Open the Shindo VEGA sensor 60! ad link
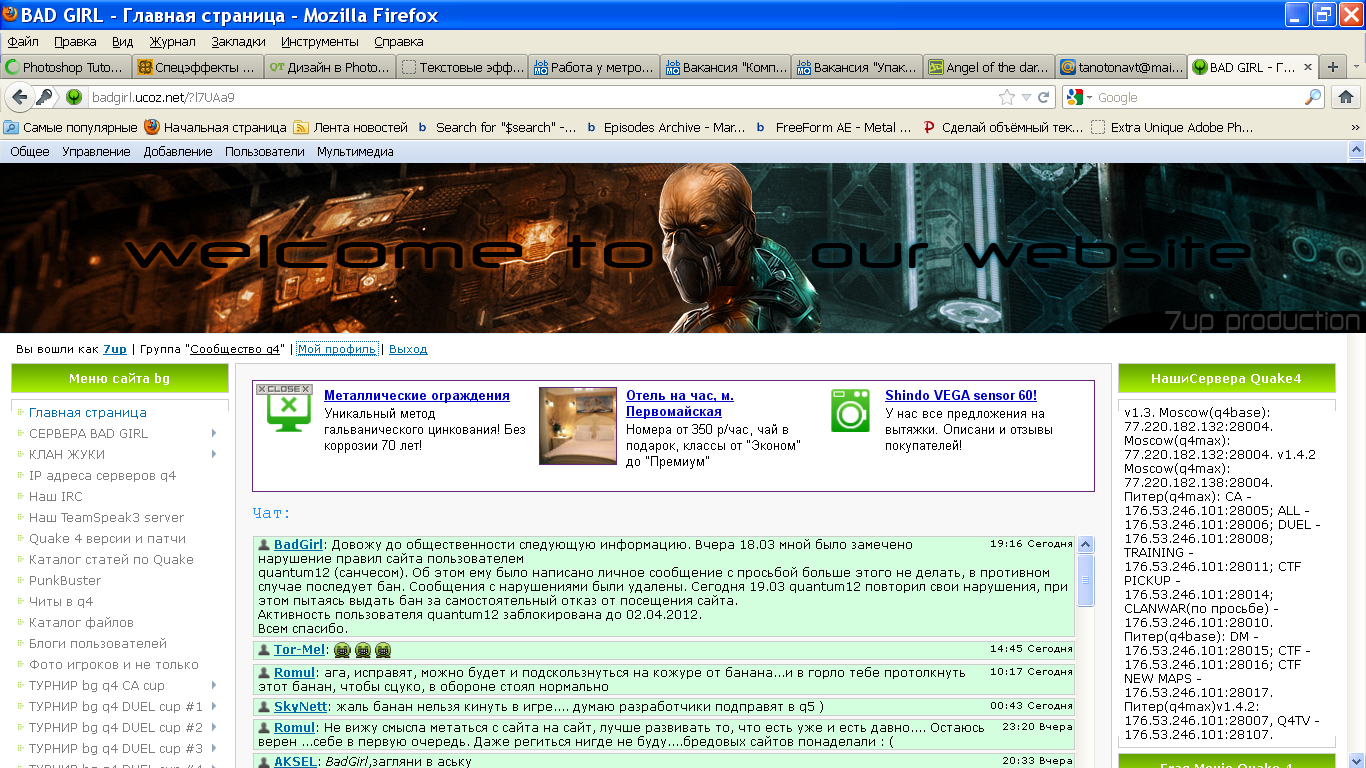Viewport: 1366px width, 768px height. pos(961,396)
